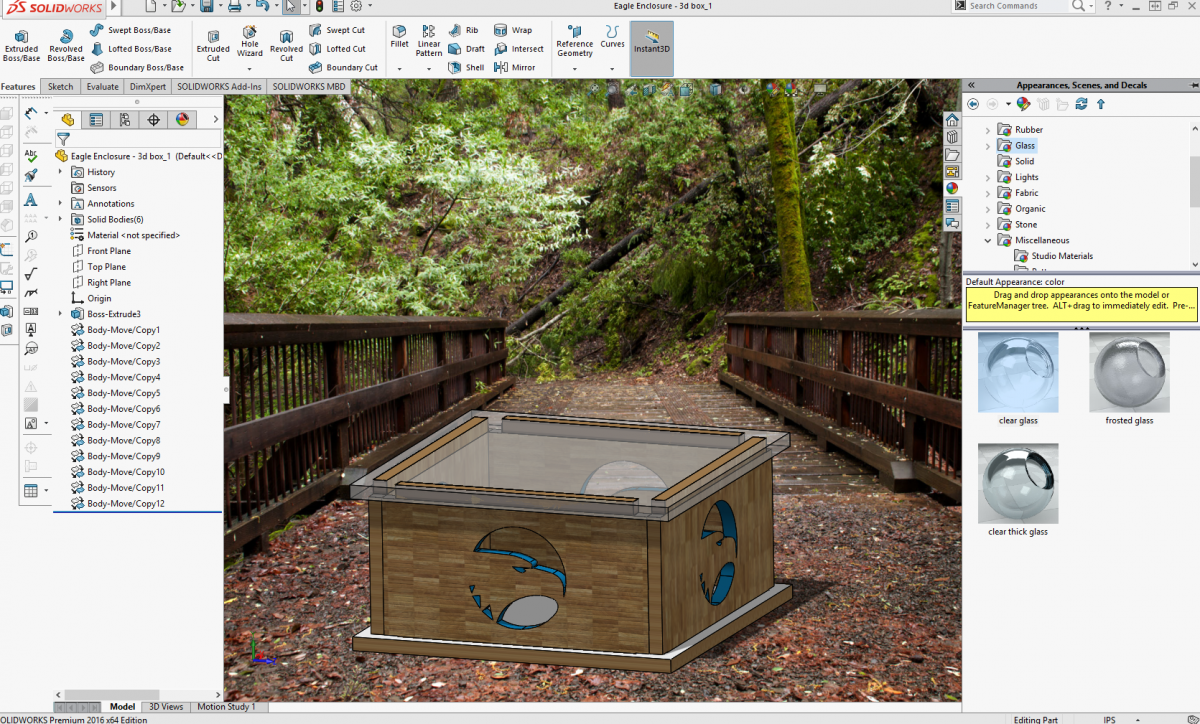Switch to the Evaluate tab
Viewport: 1200px width, 724px height.
(102, 87)
